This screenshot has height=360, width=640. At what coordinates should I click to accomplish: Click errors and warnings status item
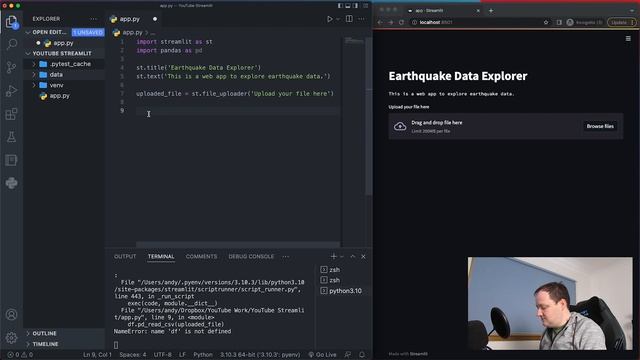click(20, 355)
